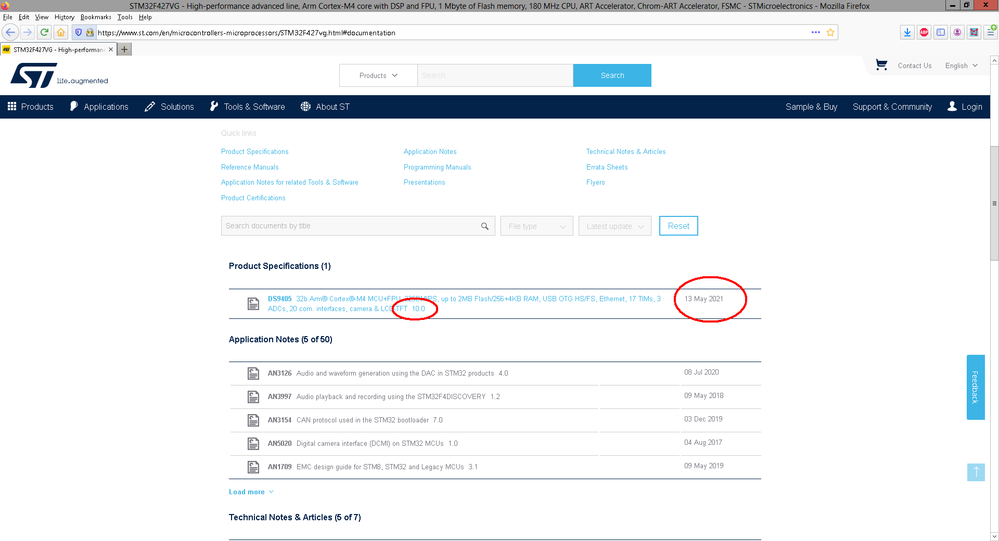Toggle the sidebars toolbar icon
999x541 pixels.
pos(940,32)
